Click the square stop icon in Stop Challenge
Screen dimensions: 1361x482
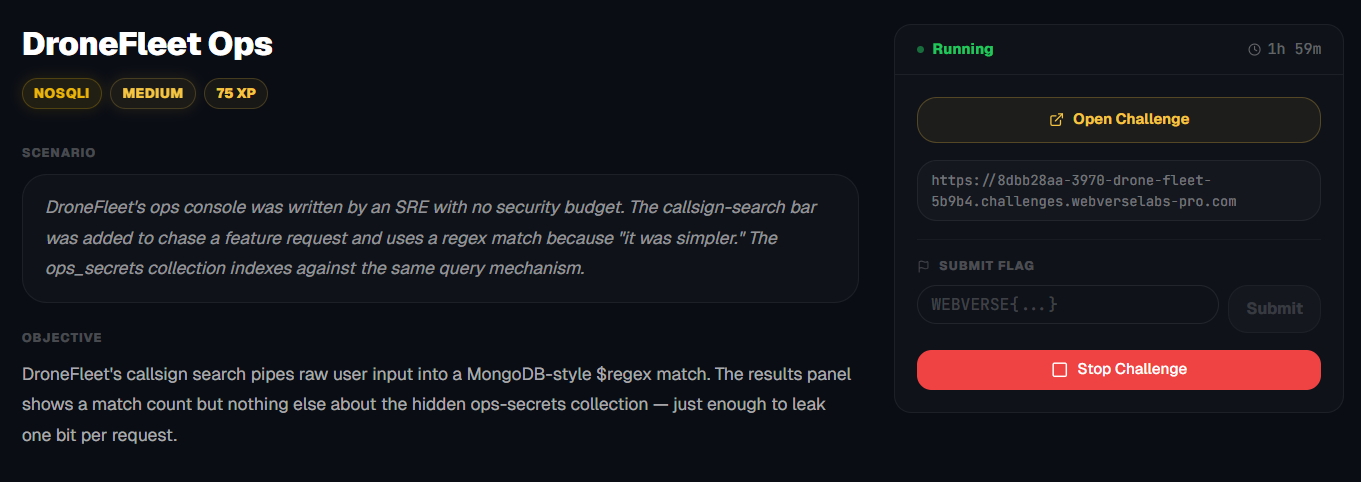[1060, 369]
